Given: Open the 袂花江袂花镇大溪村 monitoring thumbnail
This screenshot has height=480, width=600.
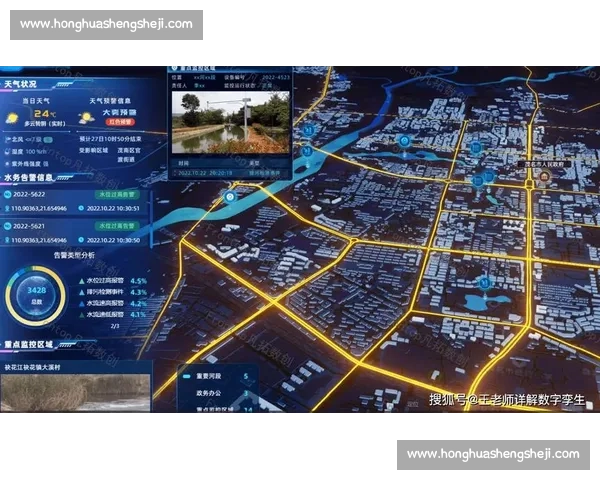Looking at the screenshot, I should click(75, 392).
